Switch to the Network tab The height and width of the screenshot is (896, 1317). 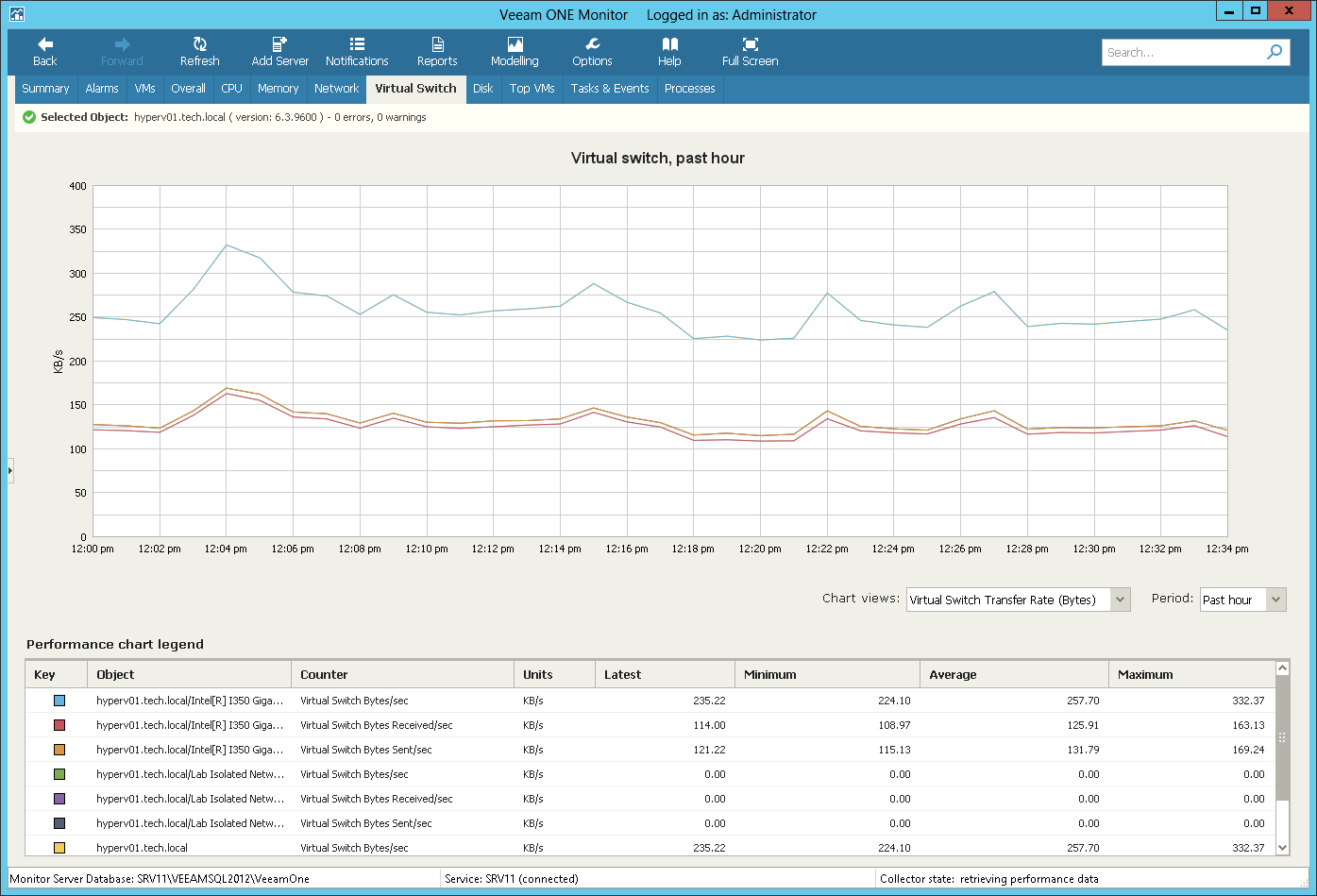336,89
